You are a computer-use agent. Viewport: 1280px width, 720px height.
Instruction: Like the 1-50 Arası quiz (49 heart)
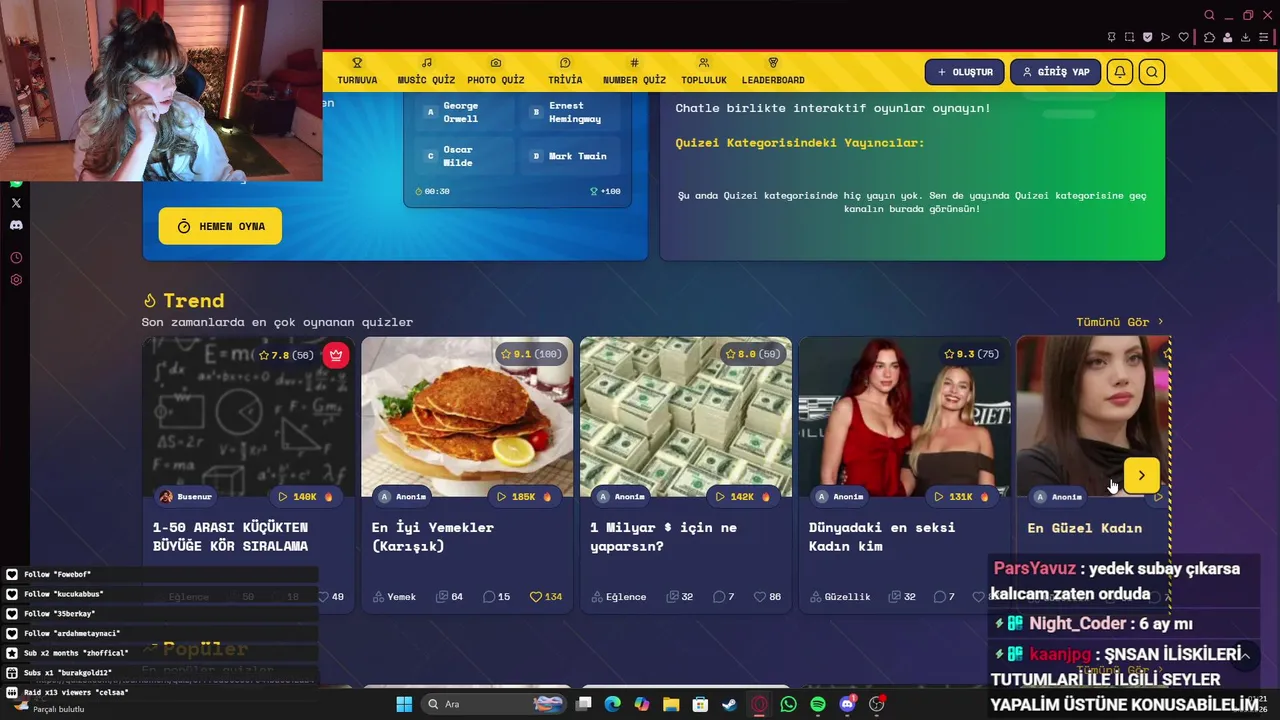click(x=331, y=597)
